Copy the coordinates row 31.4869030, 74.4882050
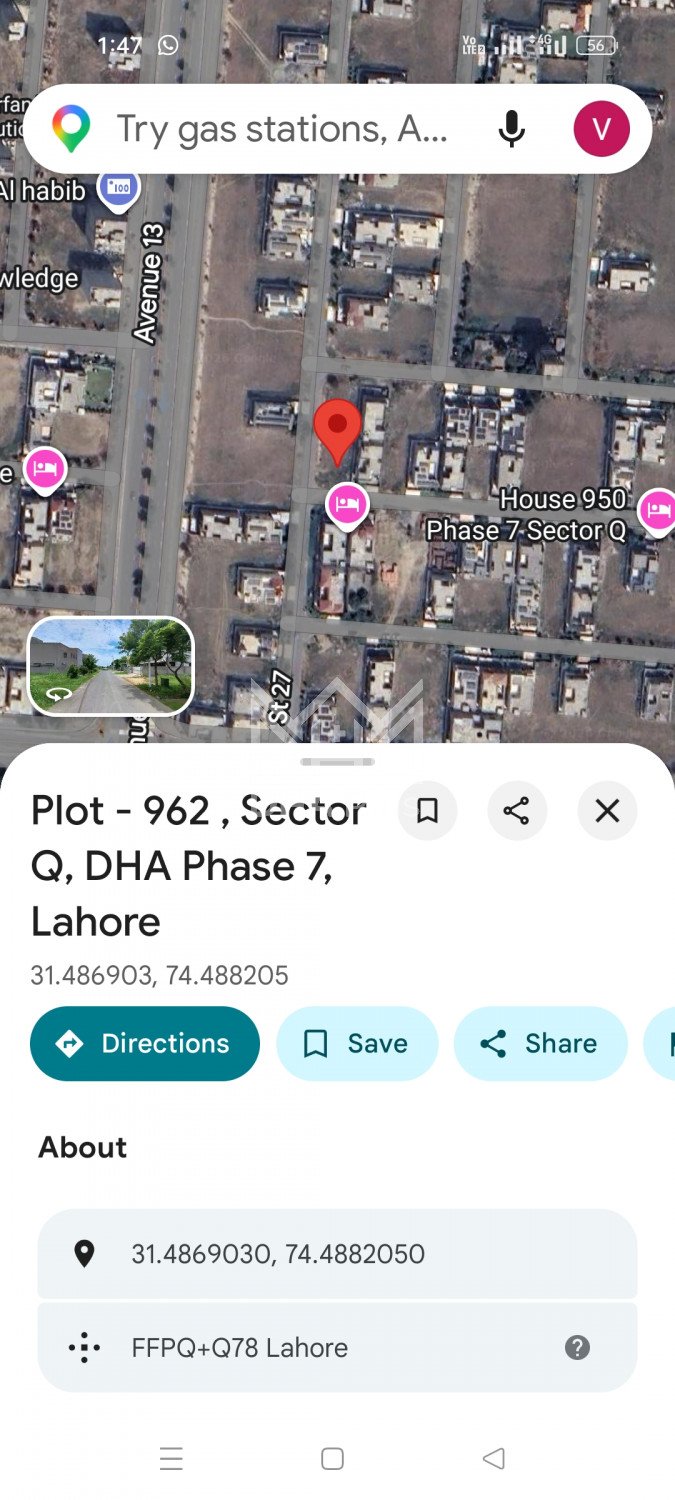The image size is (675, 1500). (337, 1254)
